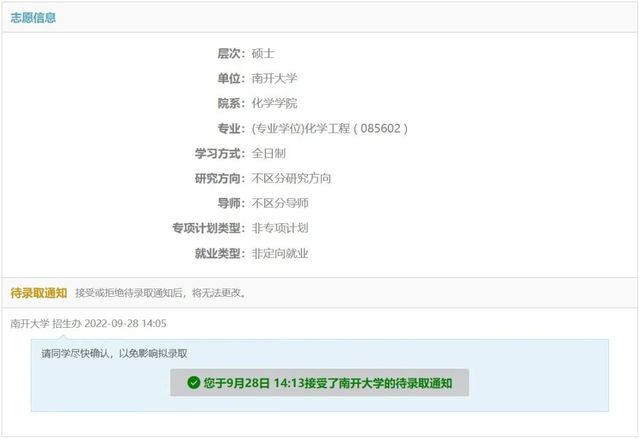Click the 不区分导师 advisor value
639x439 pixels.
tap(280, 203)
